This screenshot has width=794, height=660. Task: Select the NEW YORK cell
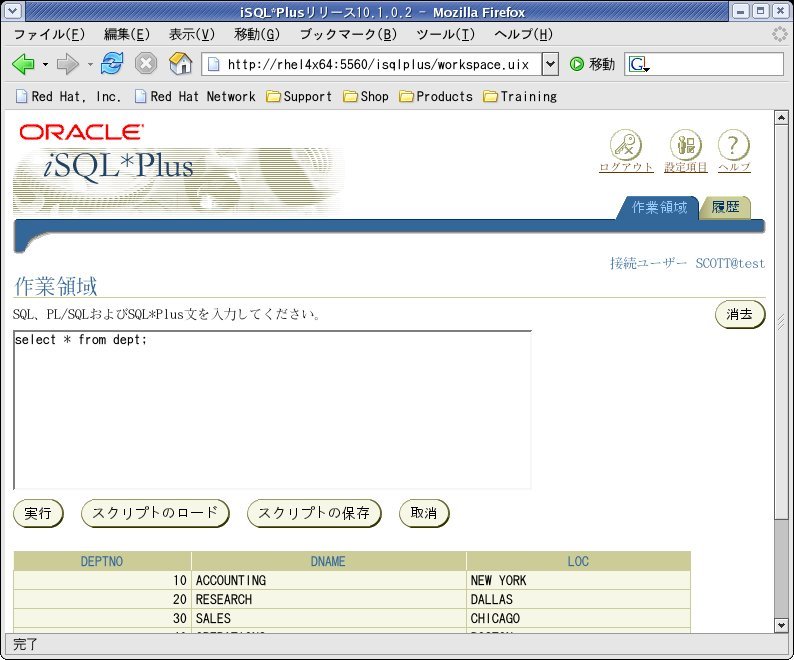[578, 580]
